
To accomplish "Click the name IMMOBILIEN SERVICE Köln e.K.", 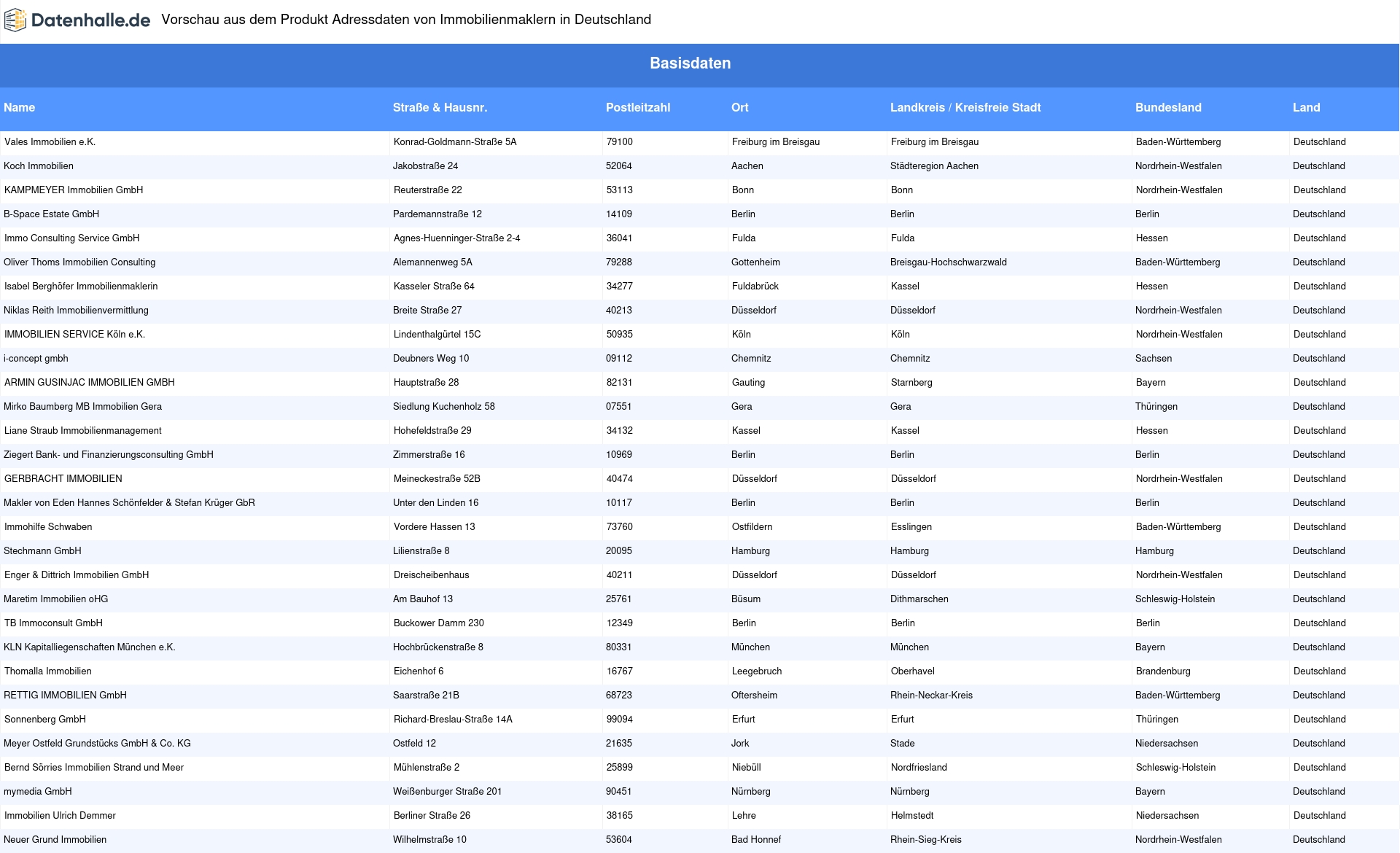I will coord(75,335).
